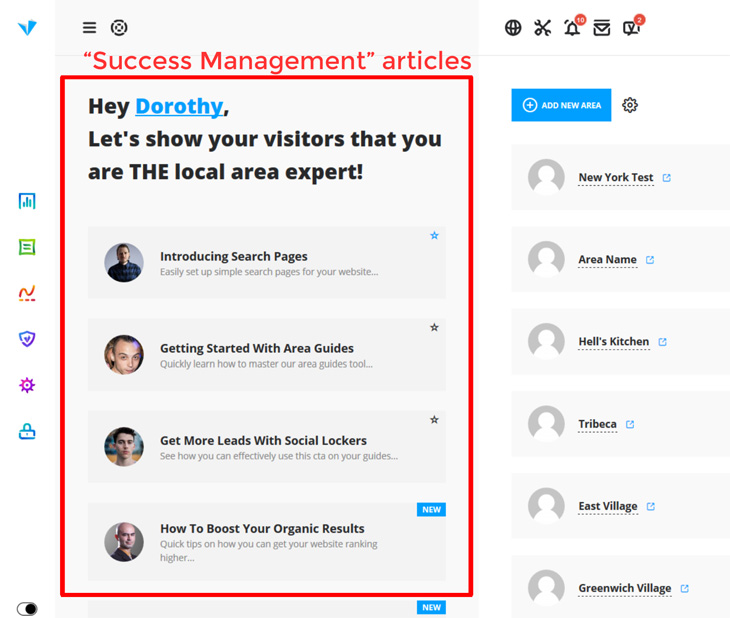Screen dimensions: 730x618
Task: Open the New York Test area
Action: click(615, 177)
